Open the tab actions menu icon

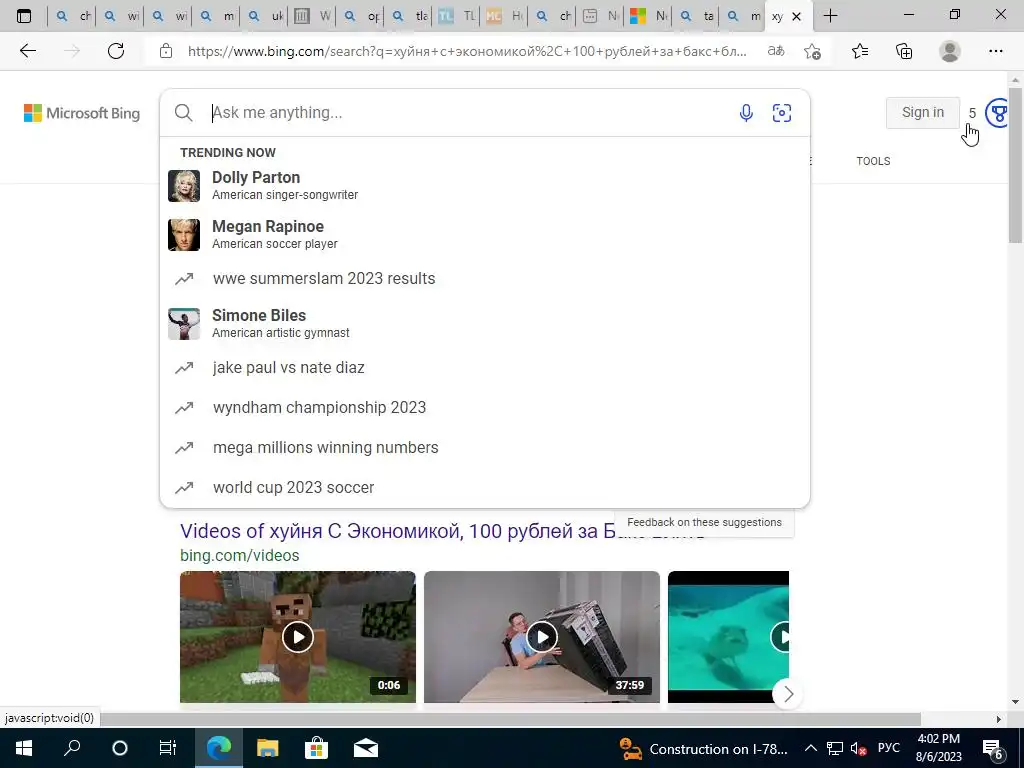[x=24, y=16]
